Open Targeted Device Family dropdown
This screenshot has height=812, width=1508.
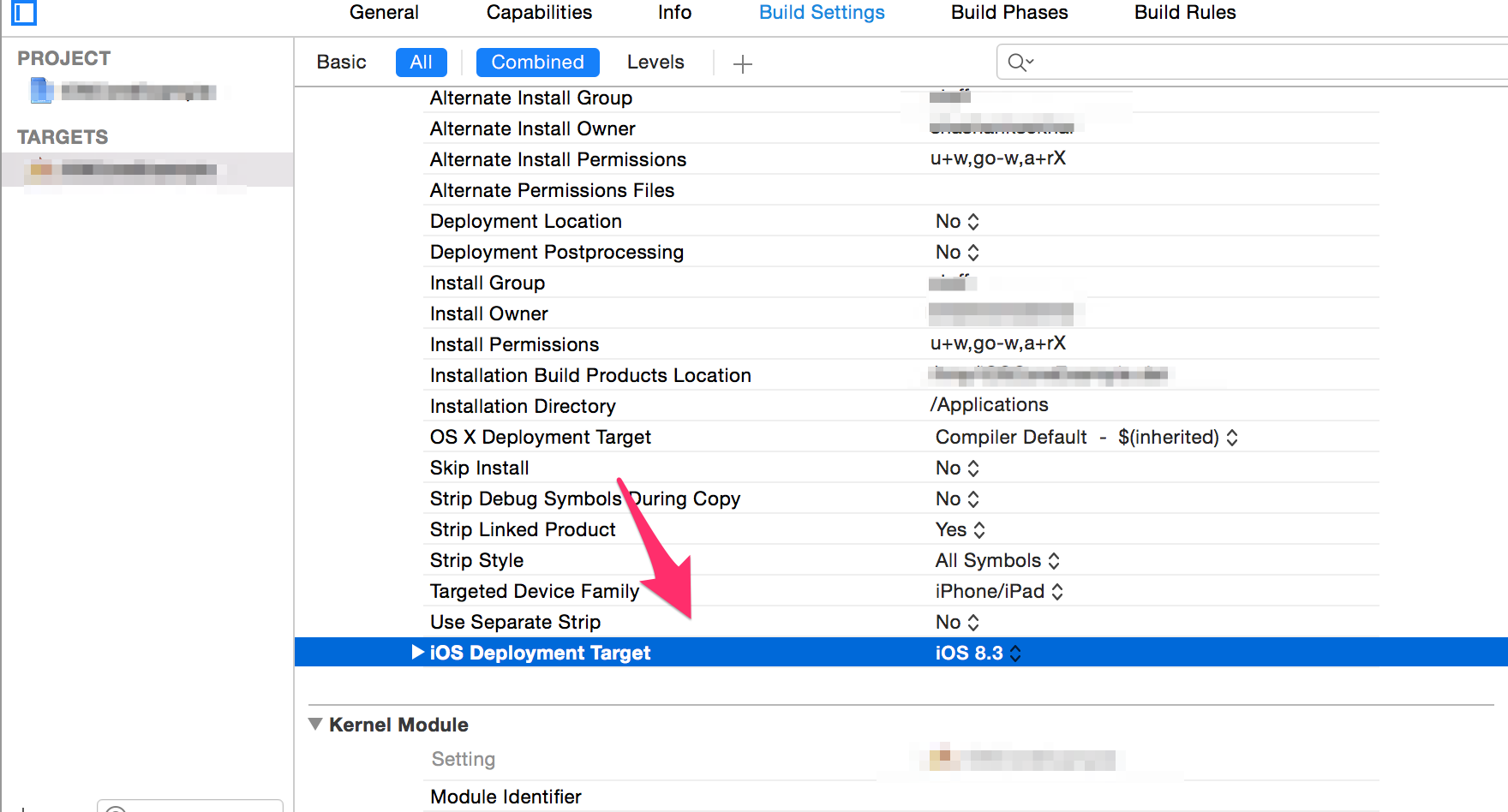point(999,592)
